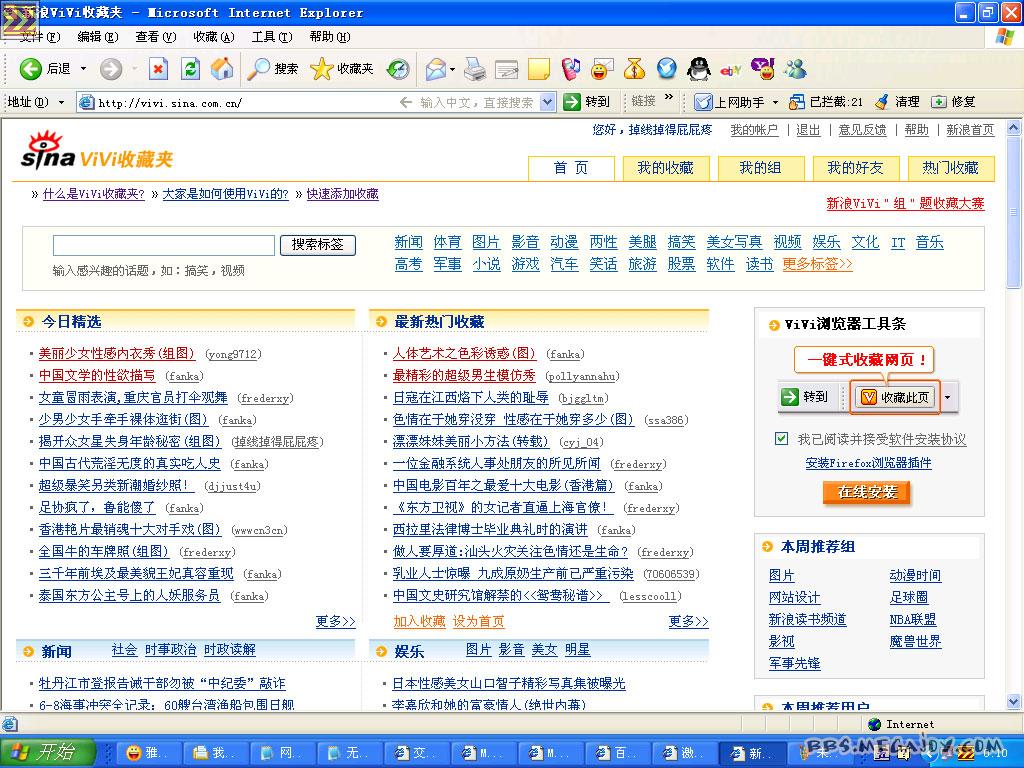Open the History clock icon
The image size is (1024, 768).
pos(398,69)
